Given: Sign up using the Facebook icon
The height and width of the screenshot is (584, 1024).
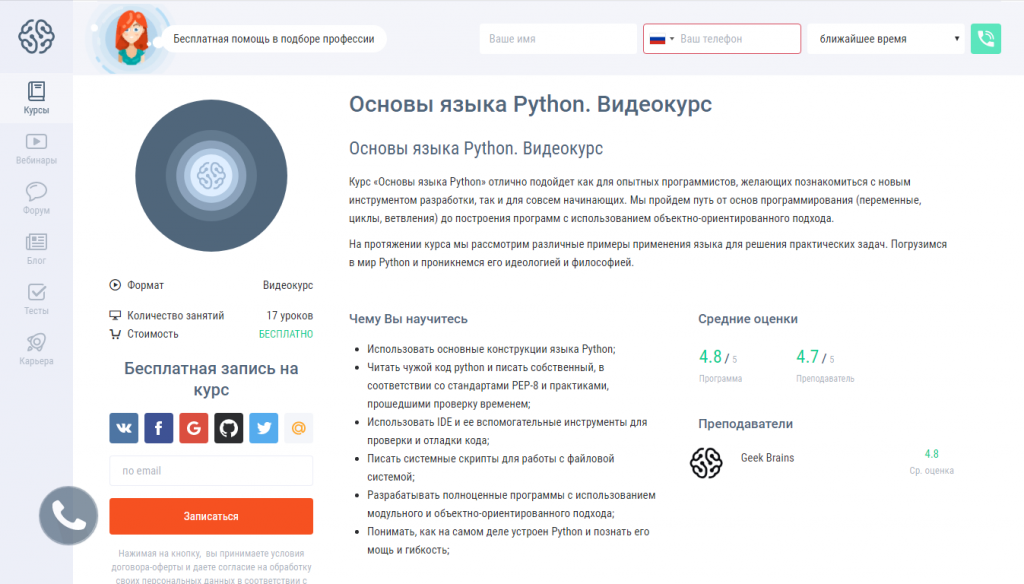Looking at the screenshot, I should (159, 428).
